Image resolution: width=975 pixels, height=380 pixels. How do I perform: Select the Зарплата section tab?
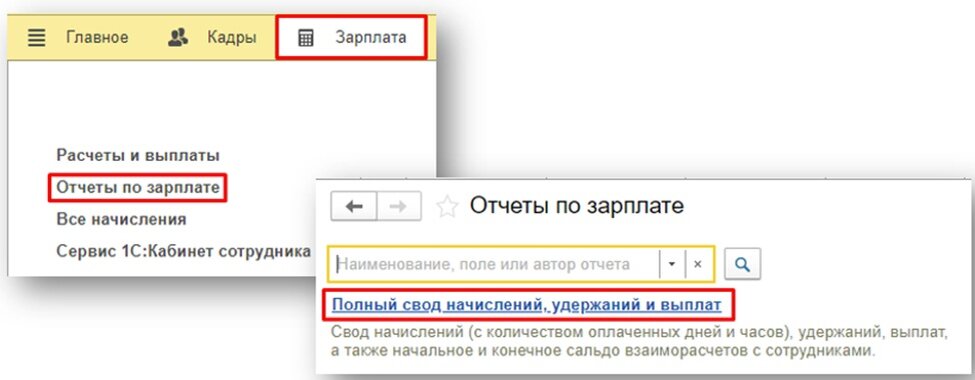351,38
